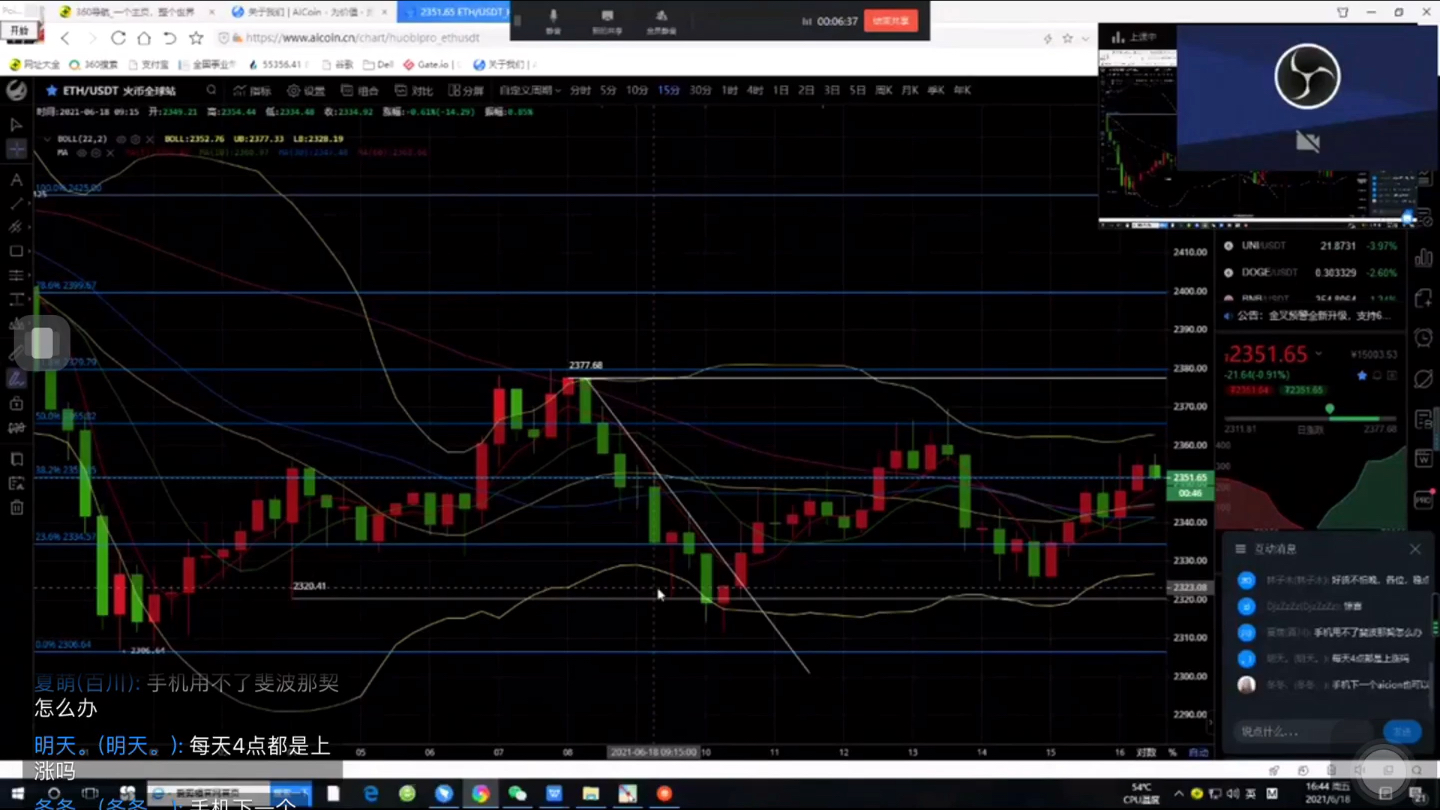Select the arrow cursor tool

16,125
